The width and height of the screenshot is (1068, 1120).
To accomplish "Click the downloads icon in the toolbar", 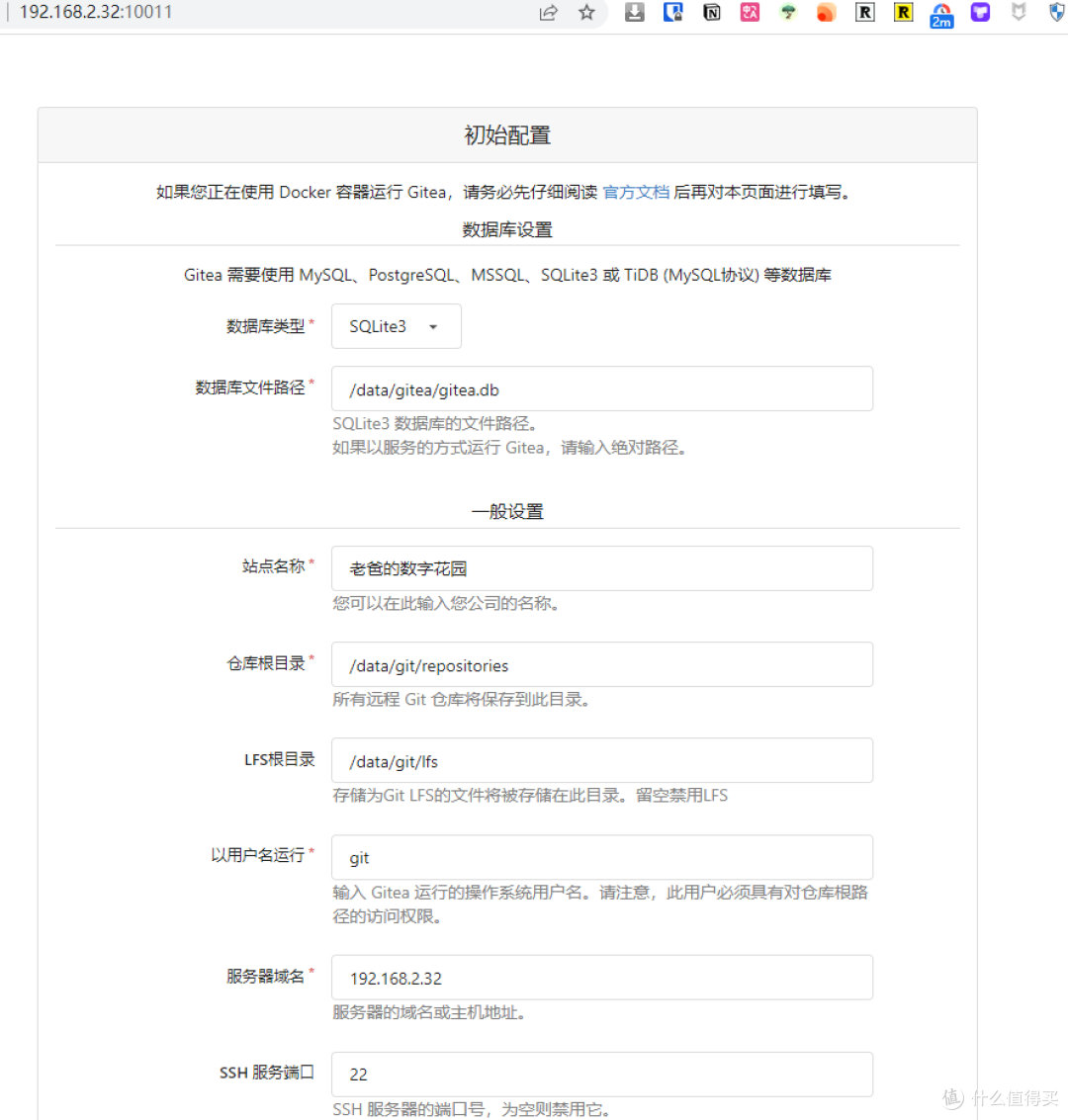I will 634,13.
